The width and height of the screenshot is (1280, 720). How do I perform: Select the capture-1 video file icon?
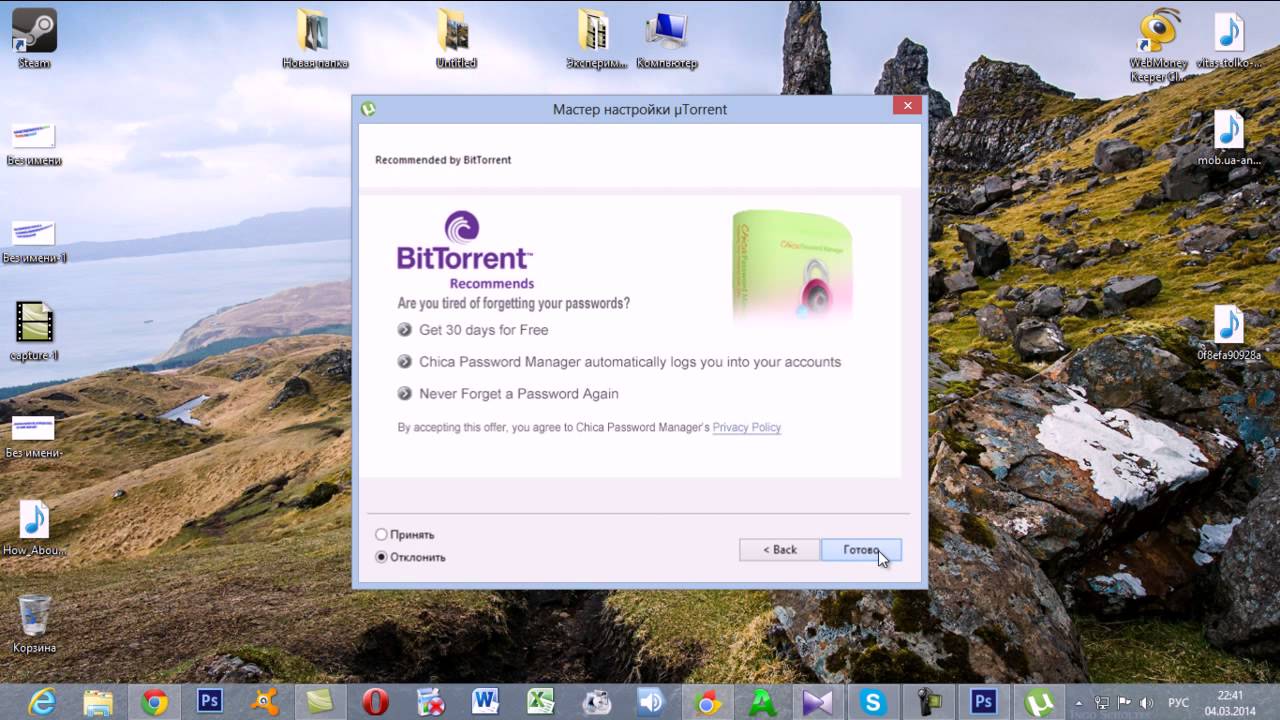(34, 331)
